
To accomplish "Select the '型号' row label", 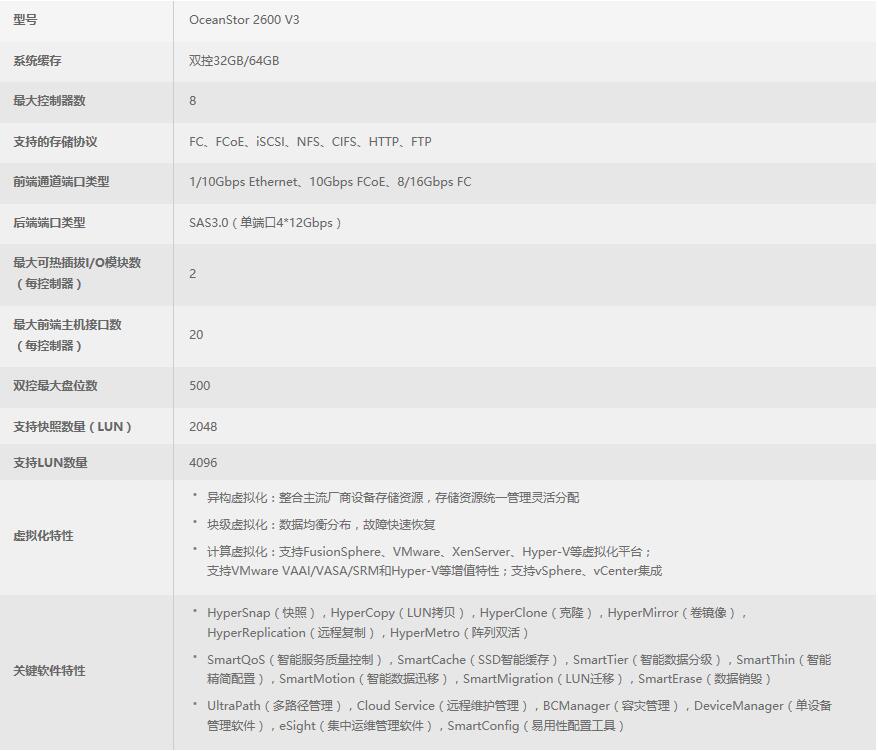I will pos(25,20).
